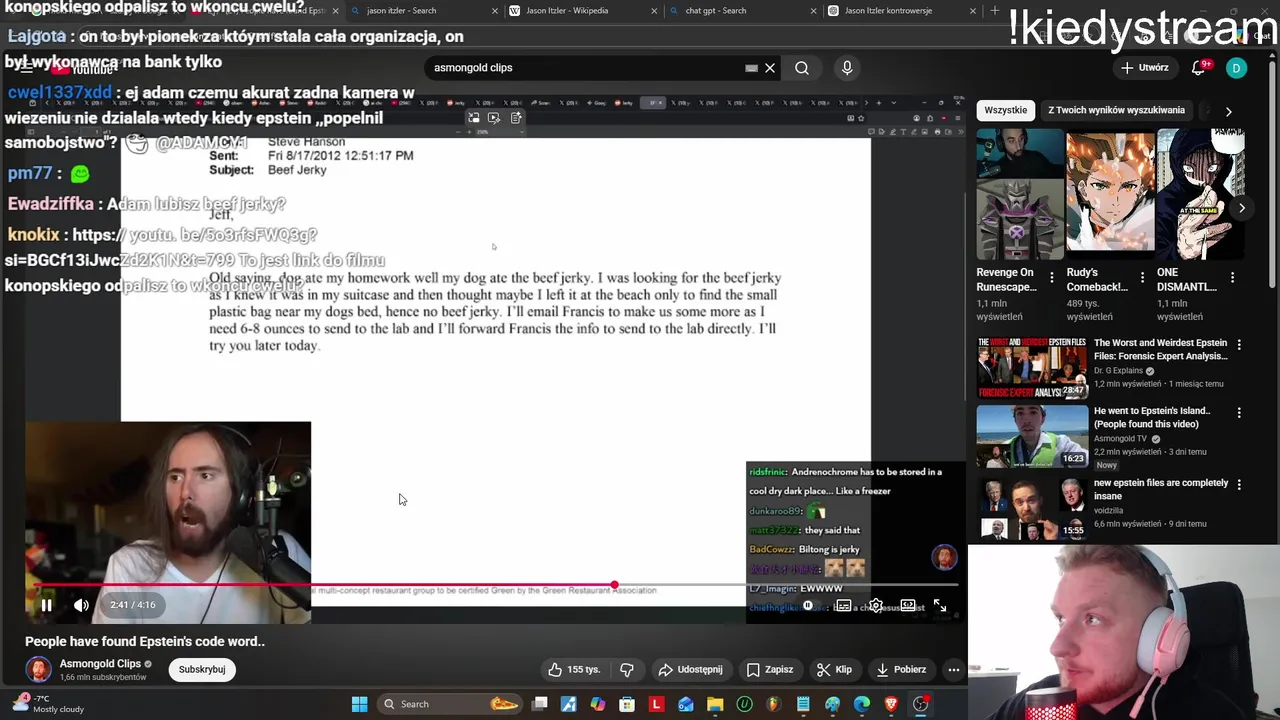
Task: Open options for the Worst and Weirdest Epstein Files video
Action: coord(1239,344)
